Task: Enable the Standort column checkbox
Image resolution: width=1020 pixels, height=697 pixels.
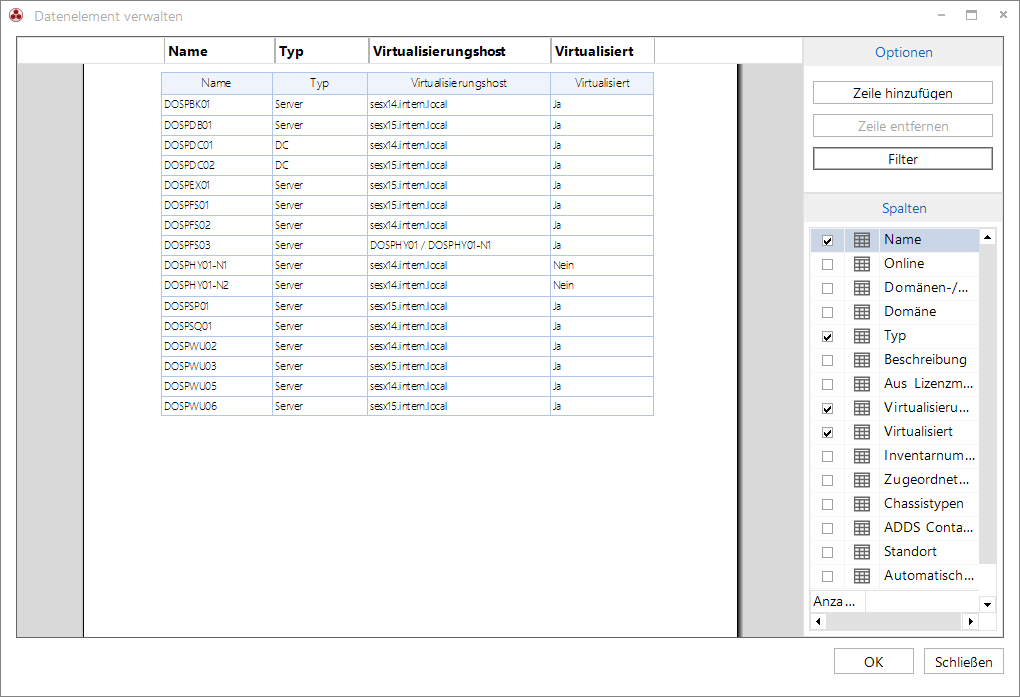Action: (827, 553)
